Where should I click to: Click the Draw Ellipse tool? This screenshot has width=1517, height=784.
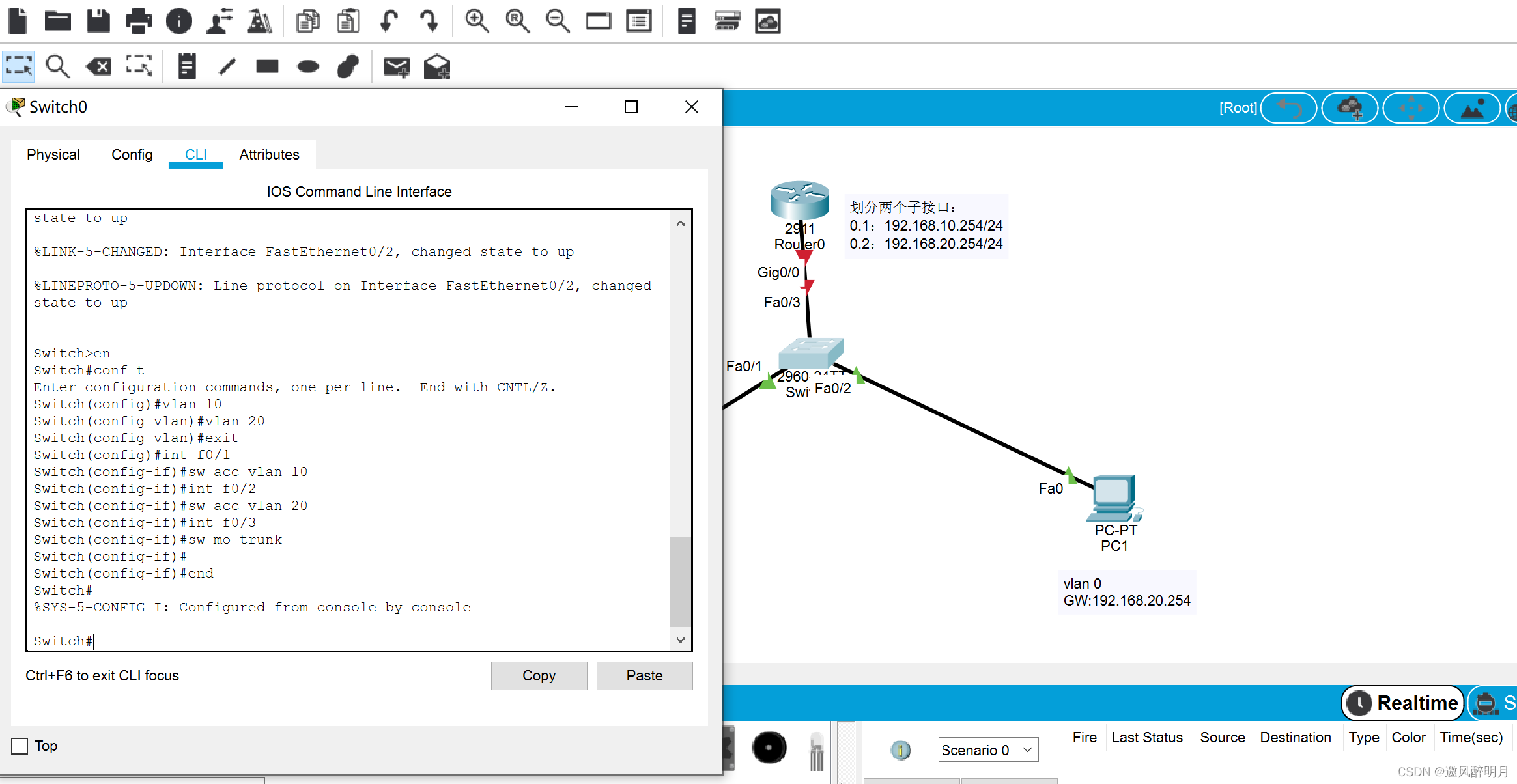coord(307,66)
